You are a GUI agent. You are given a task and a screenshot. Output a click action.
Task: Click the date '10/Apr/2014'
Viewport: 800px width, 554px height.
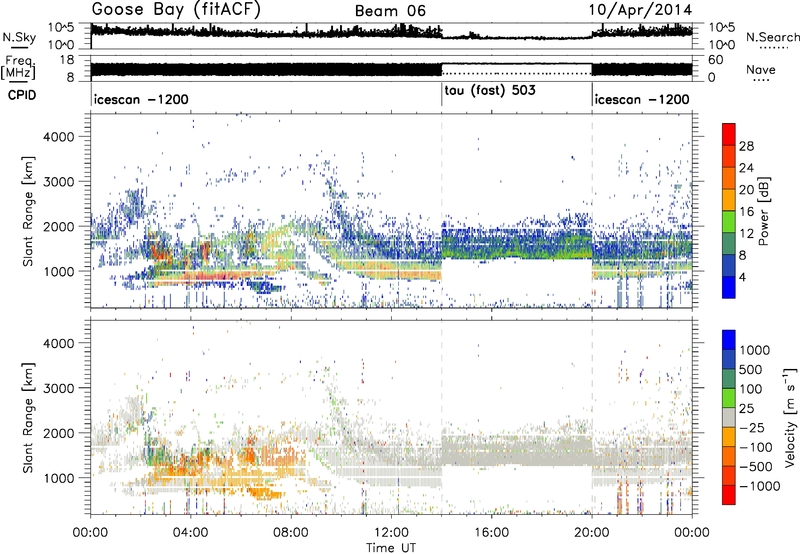640,10
